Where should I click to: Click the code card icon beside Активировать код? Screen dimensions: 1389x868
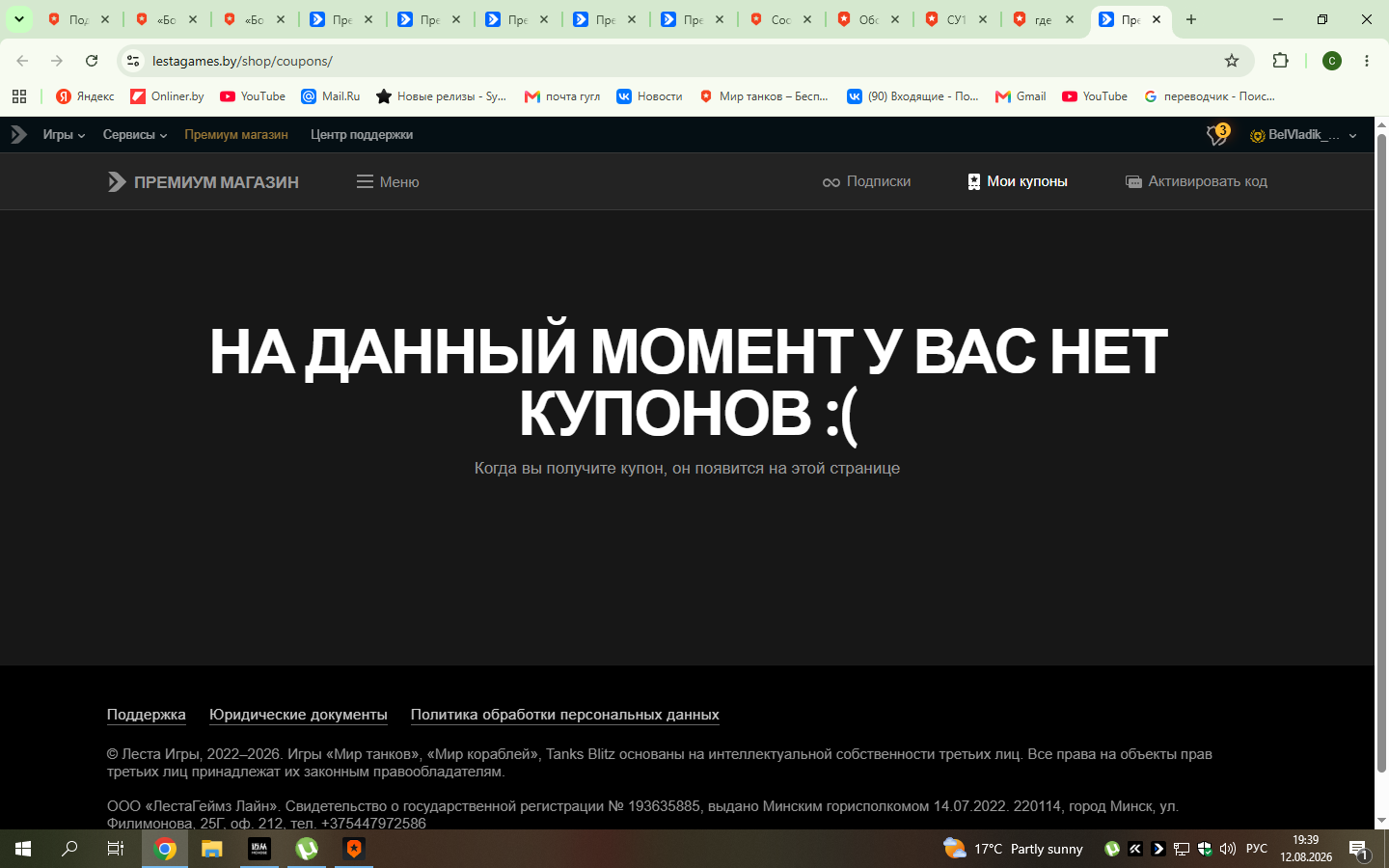[1133, 181]
